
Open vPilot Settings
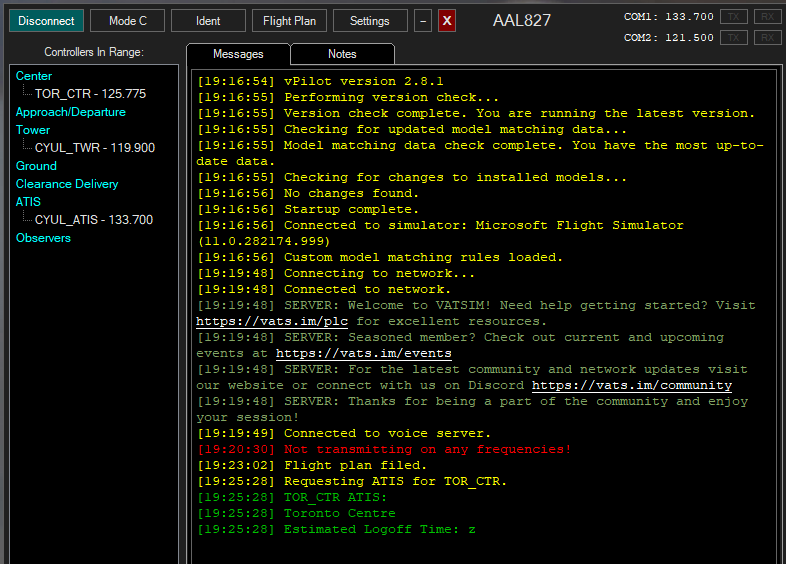[x=369, y=21]
